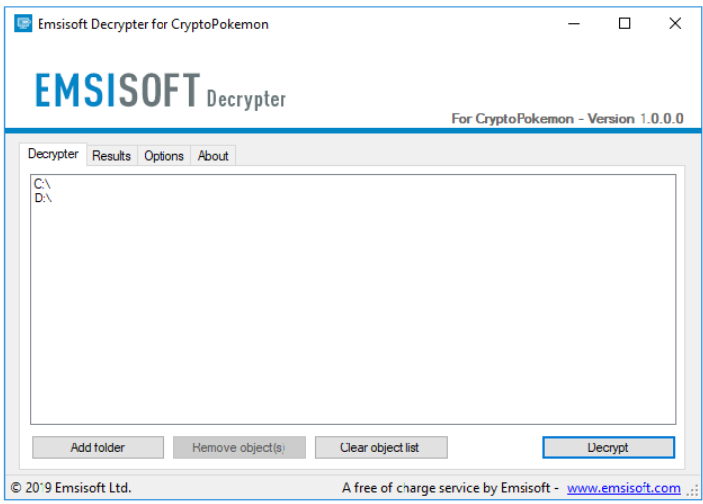Select the Decrypter tab

[x=53, y=154]
